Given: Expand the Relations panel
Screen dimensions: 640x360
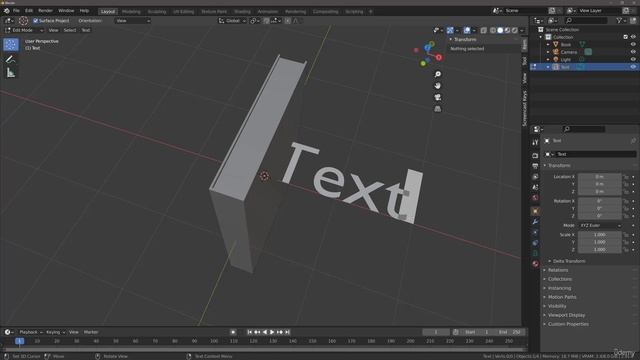Looking at the screenshot, I should 558,270.
